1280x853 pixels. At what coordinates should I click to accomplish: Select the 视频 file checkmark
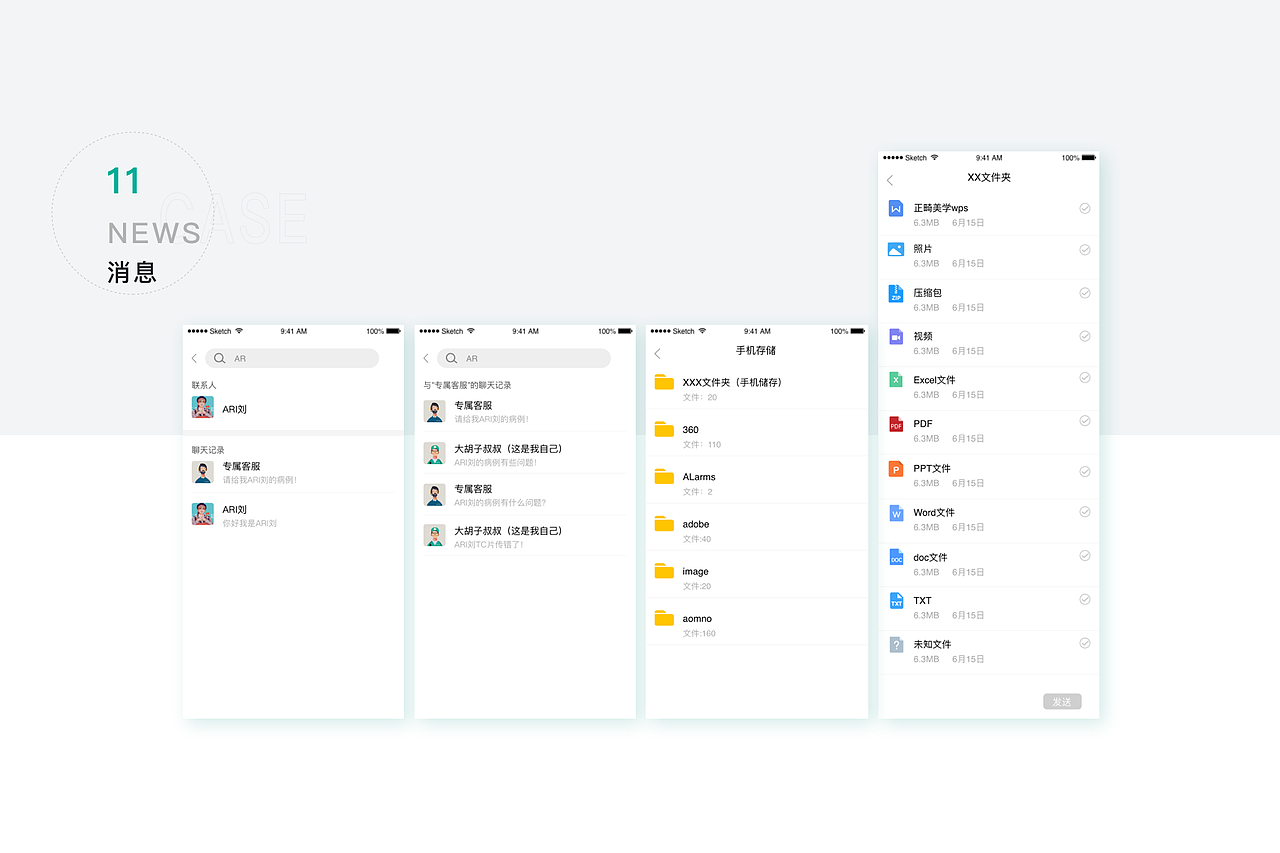point(1085,336)
